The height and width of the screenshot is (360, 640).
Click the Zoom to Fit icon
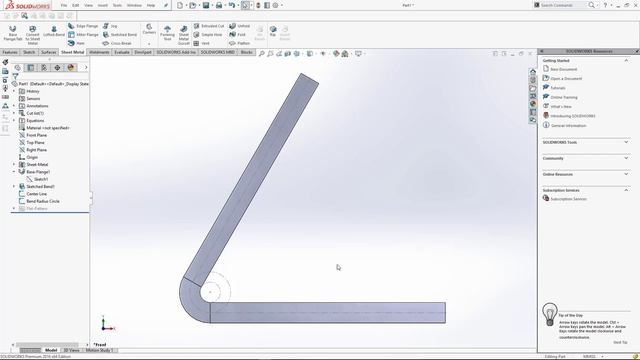coord(262,53)
